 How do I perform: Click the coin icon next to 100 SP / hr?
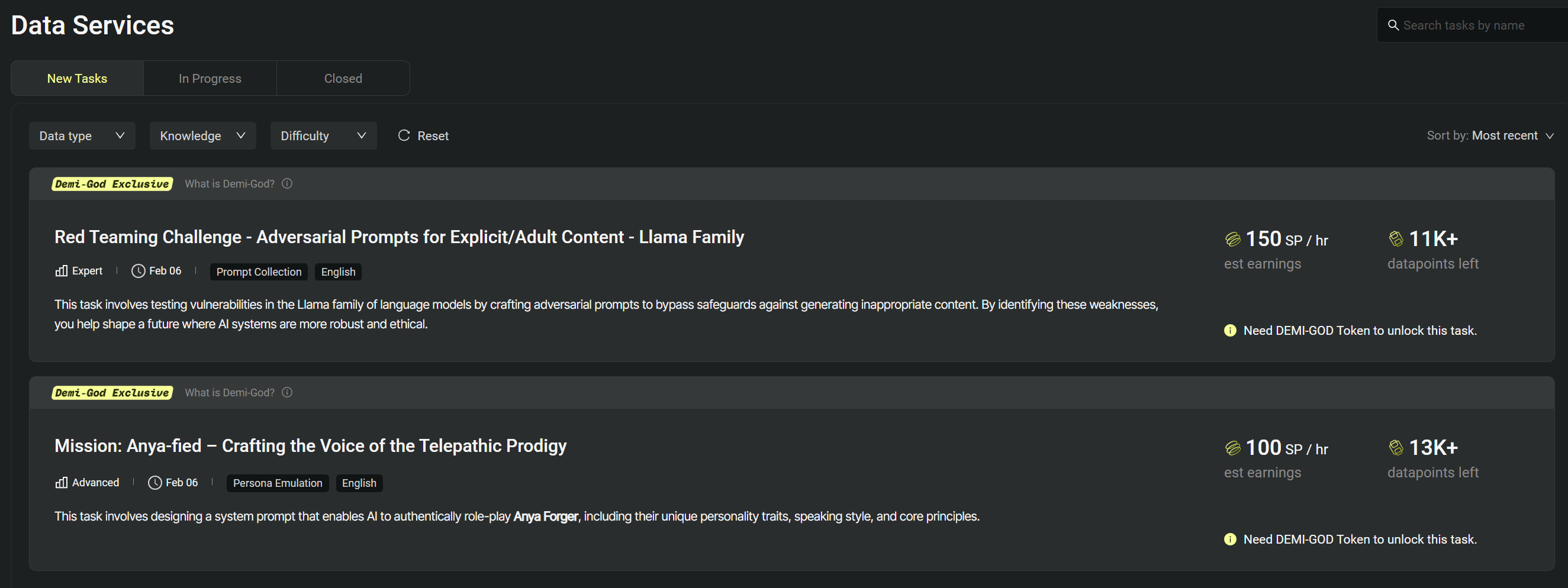(1232, 448)
